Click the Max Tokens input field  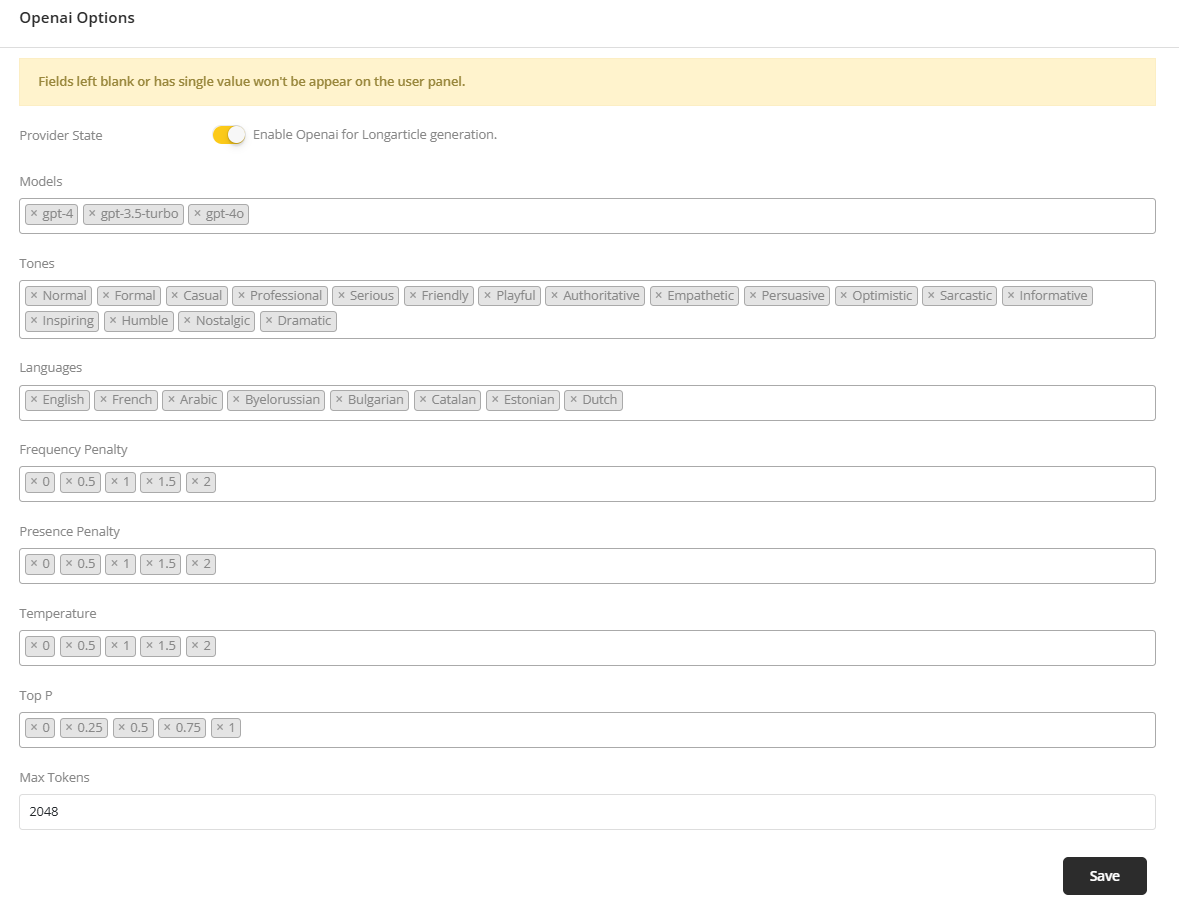tap(587, 812)
